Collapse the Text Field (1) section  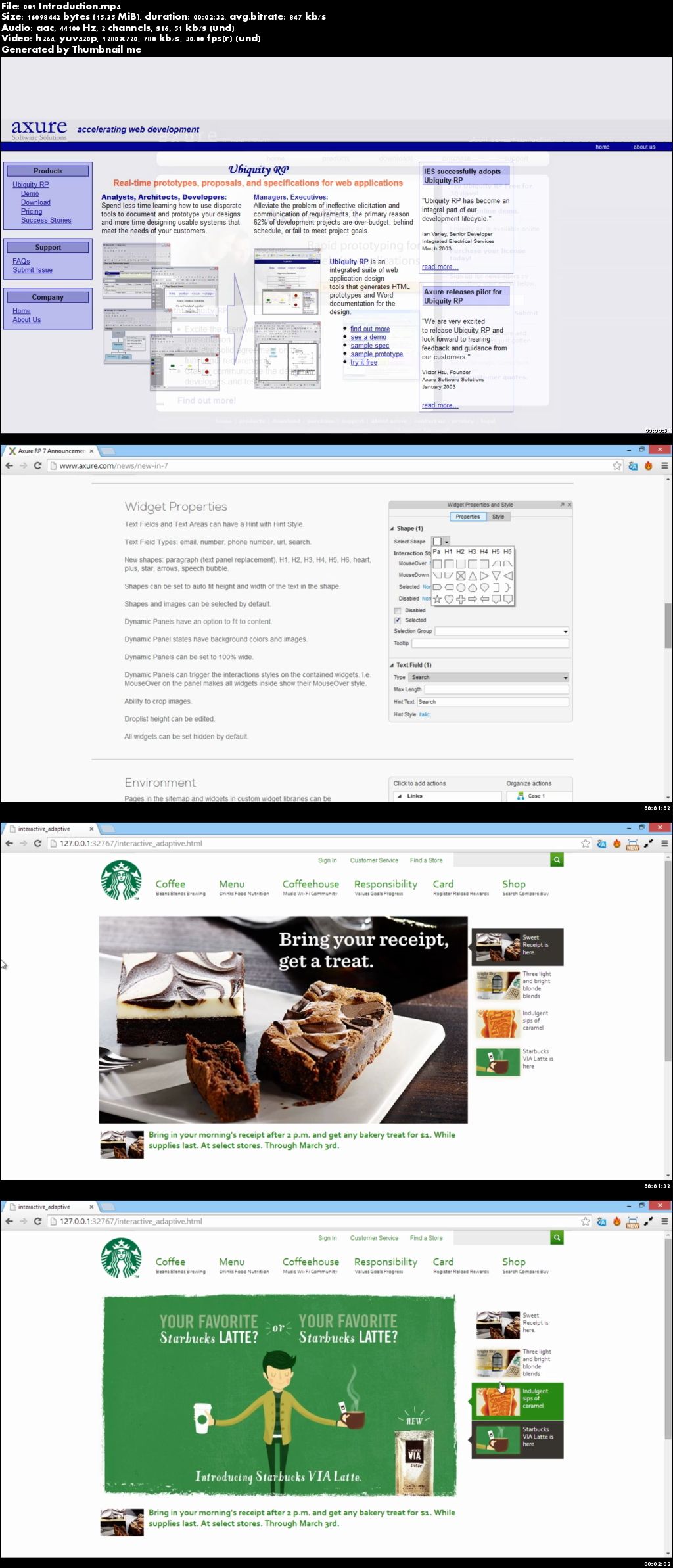(x=392, y=665)
